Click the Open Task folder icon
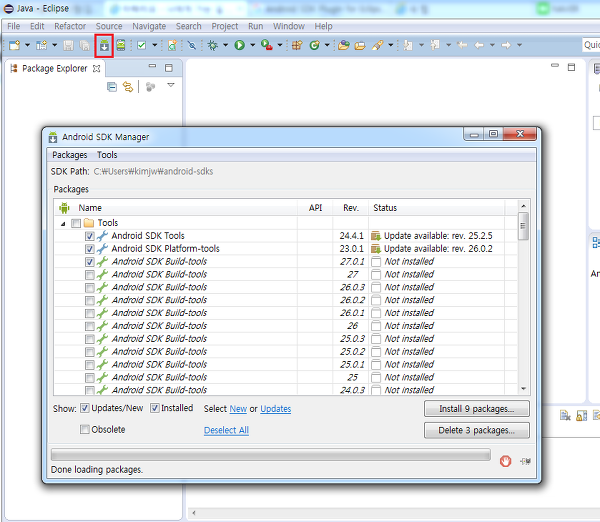 pyautogui.click(x=360, y=46)
